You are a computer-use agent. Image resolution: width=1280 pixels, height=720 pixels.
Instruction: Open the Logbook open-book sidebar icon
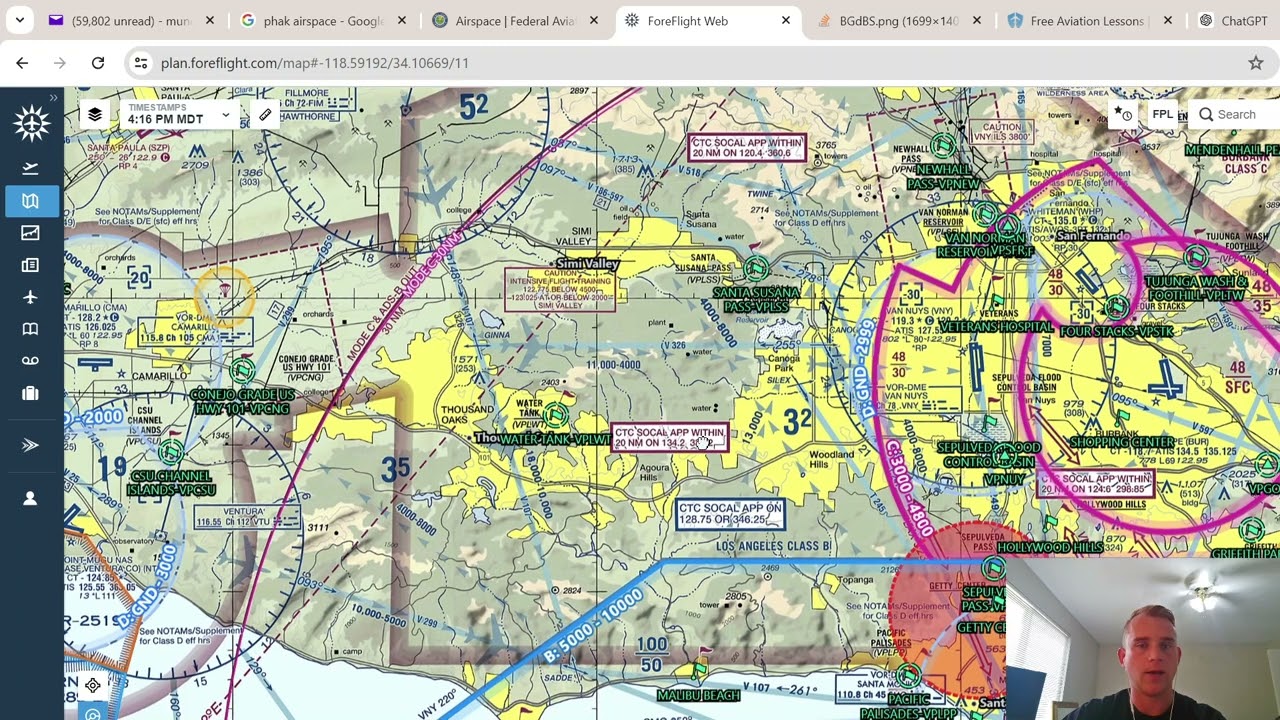coord(30,329)
